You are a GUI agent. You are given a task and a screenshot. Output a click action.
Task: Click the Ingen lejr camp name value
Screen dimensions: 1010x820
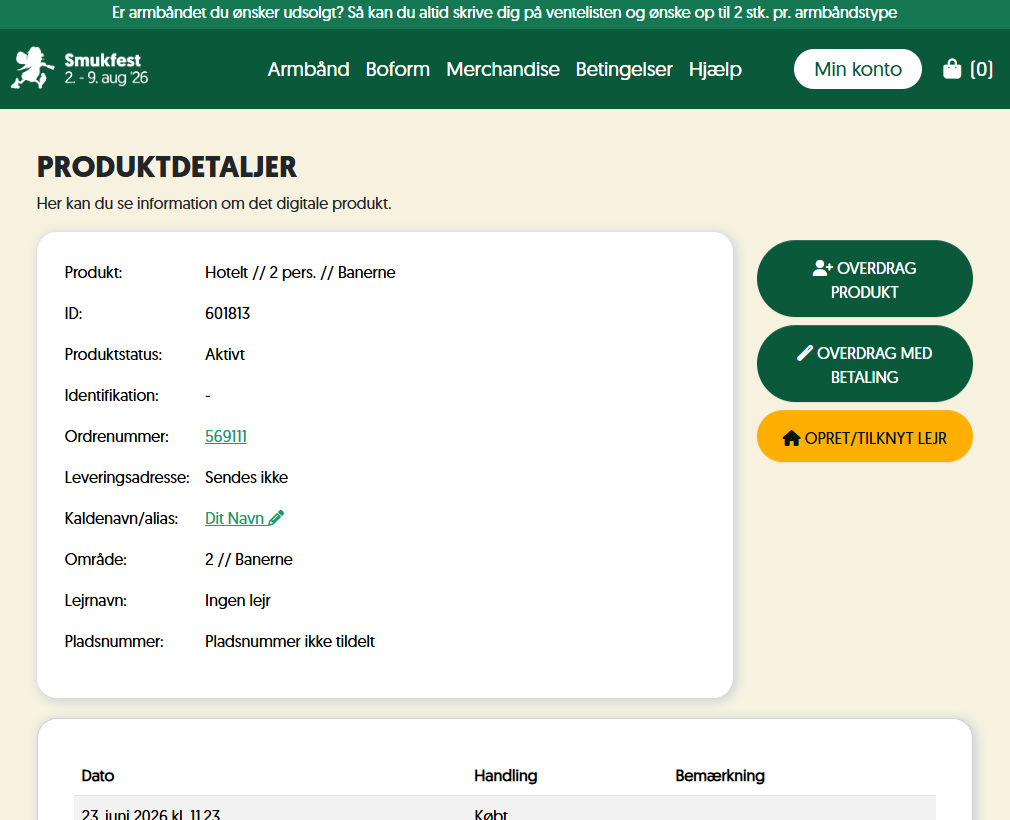(x=238, y=600)
